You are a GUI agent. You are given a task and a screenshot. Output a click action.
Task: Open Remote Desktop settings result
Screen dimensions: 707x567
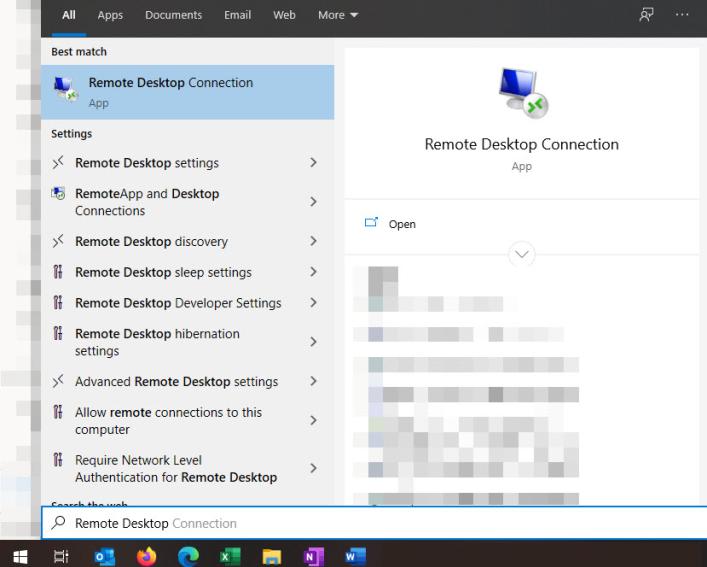(187, 163)
